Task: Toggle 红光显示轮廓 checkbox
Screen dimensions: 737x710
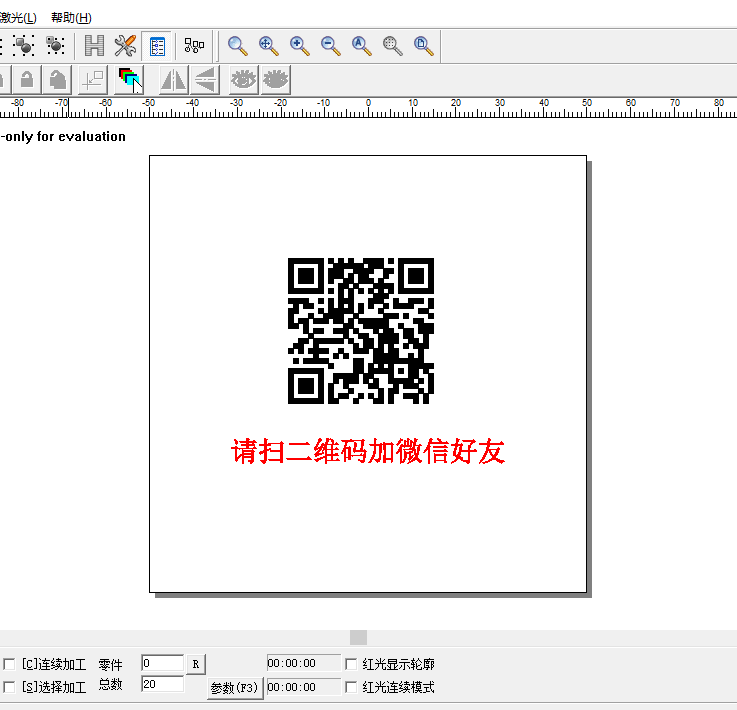Action: (x=351, y=664)
